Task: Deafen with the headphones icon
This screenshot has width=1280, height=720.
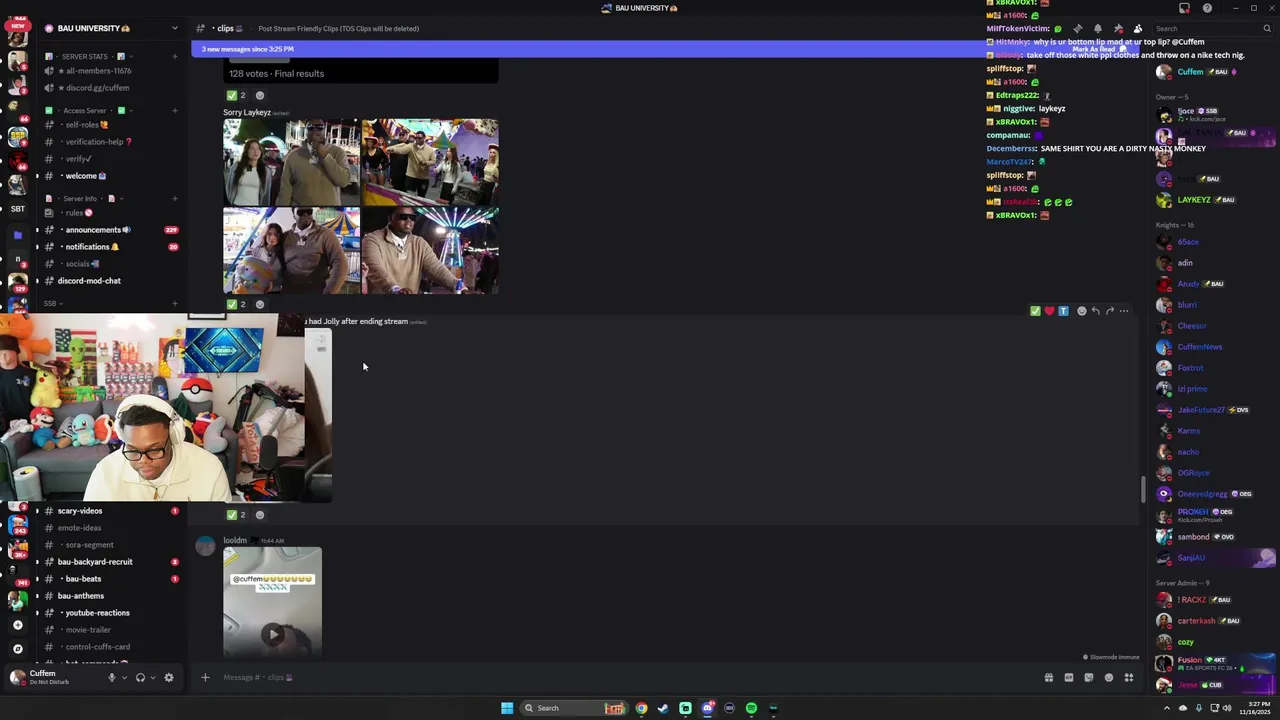Action: click(140, 677)
